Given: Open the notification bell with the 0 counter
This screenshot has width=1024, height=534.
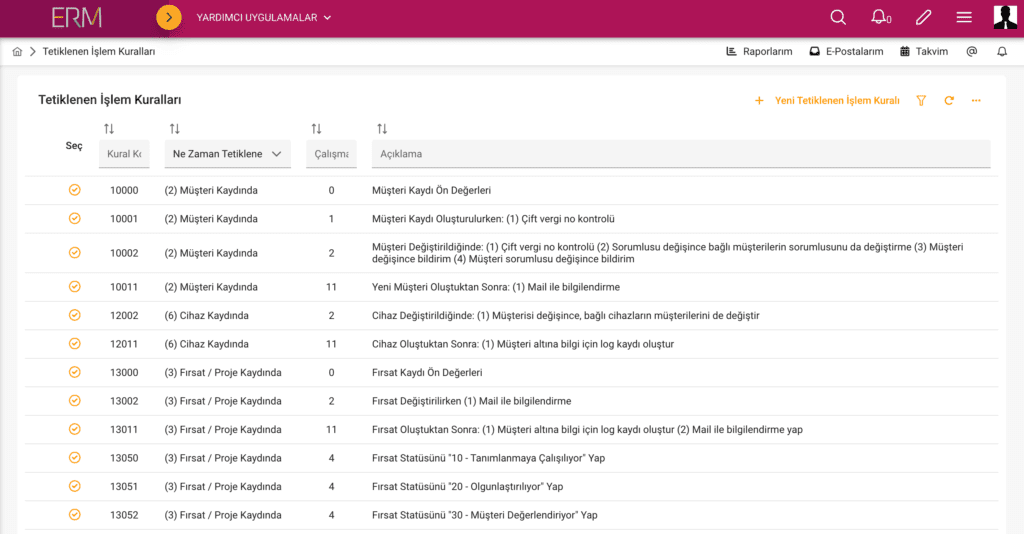Looking at the screenshot, I should (881, 18).
